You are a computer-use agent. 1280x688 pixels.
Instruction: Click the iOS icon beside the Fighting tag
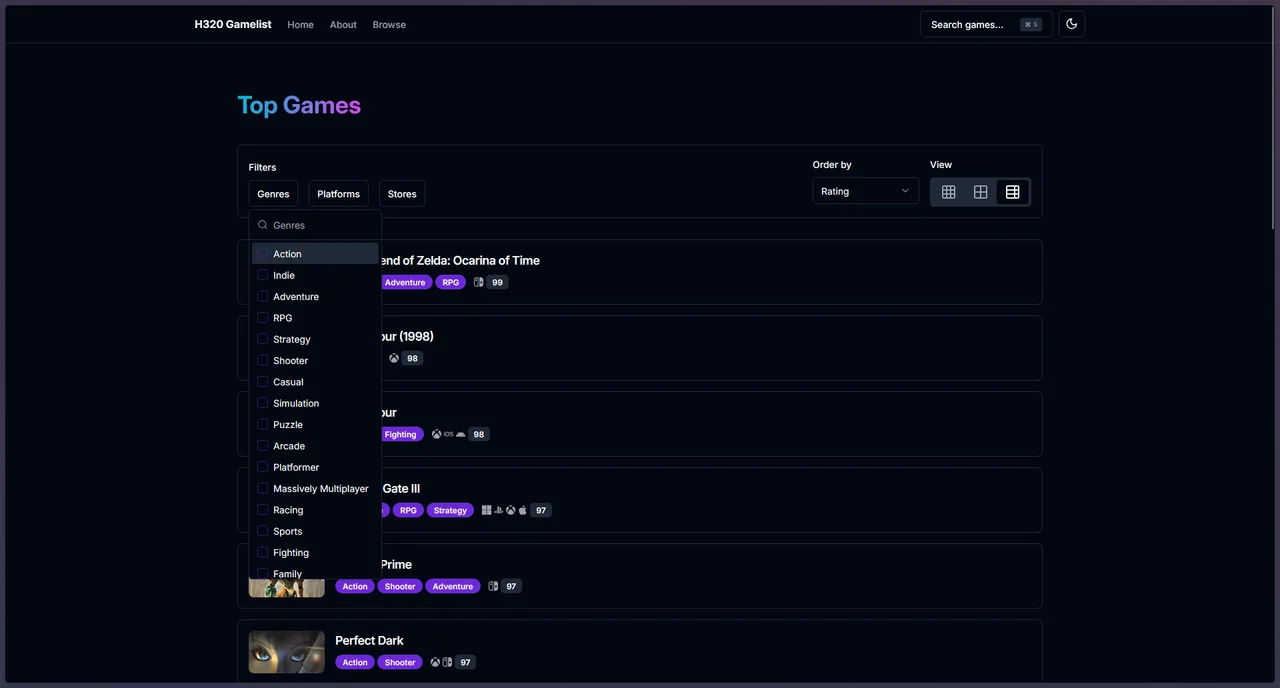click(448, 434)
